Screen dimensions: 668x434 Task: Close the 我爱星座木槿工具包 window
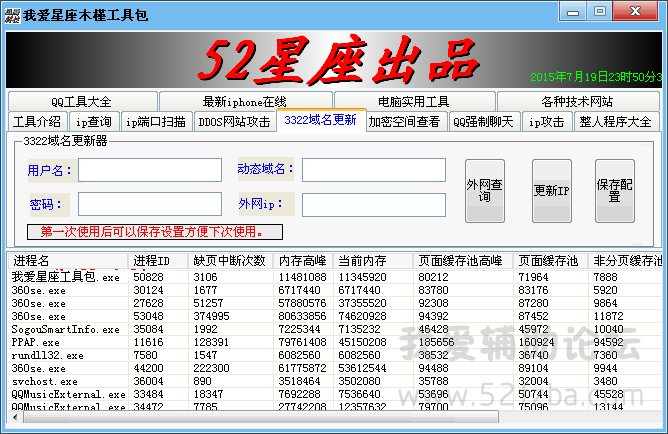[x=635, y=11]
